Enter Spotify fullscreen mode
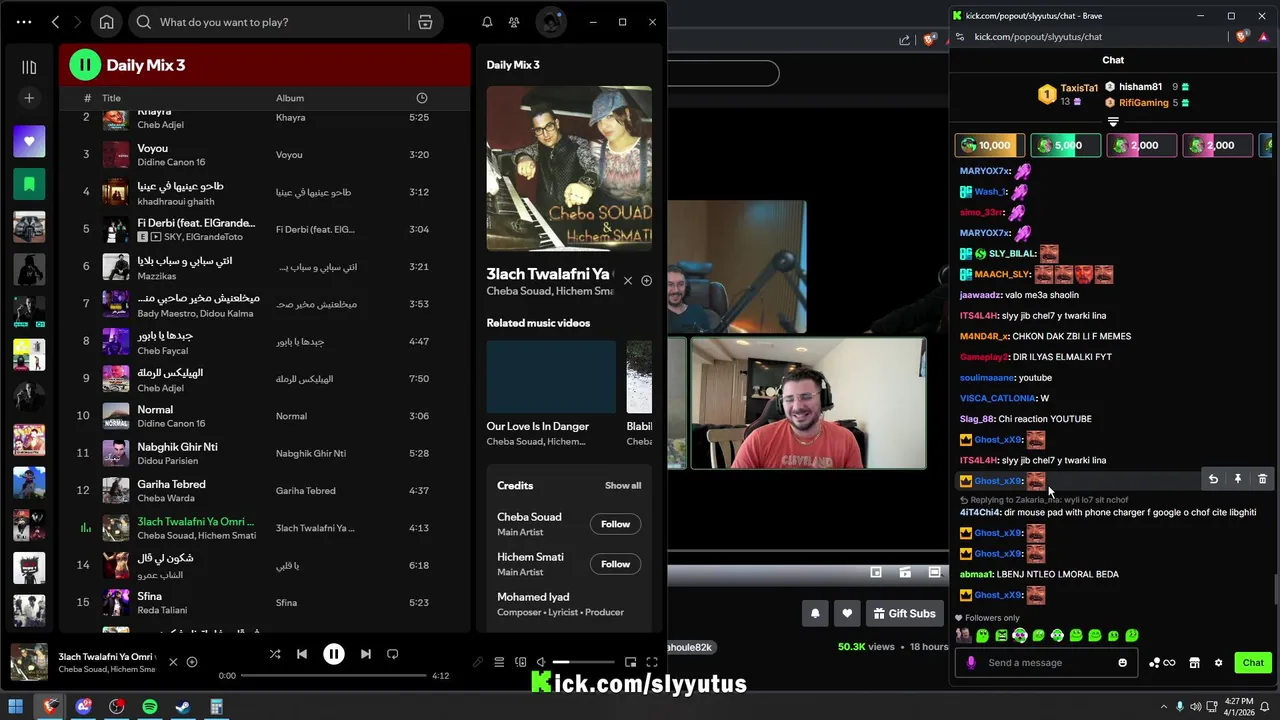This screenshot has width=1280, height=720. pos(652,662)
